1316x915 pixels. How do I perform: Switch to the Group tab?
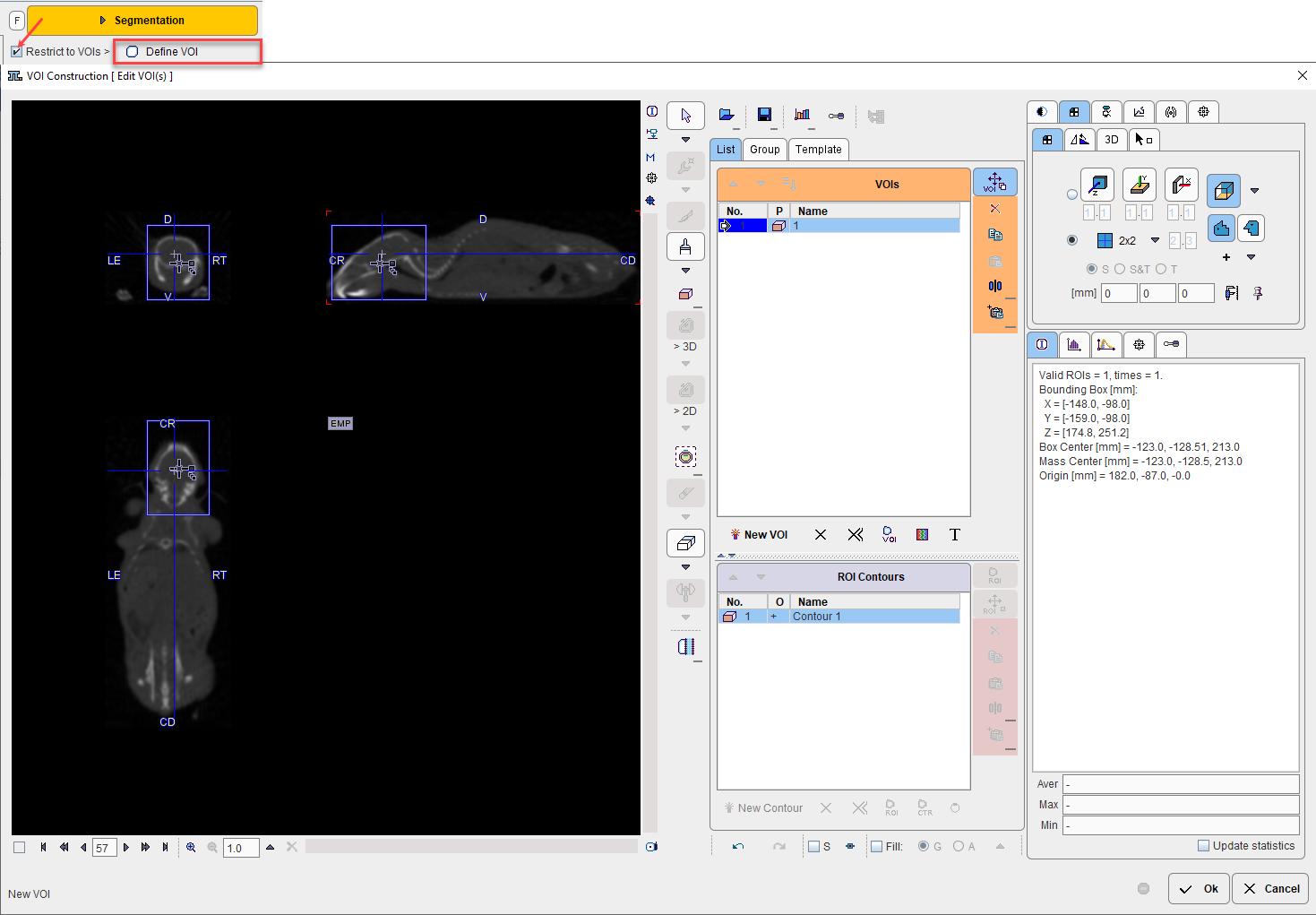[765, 150]
